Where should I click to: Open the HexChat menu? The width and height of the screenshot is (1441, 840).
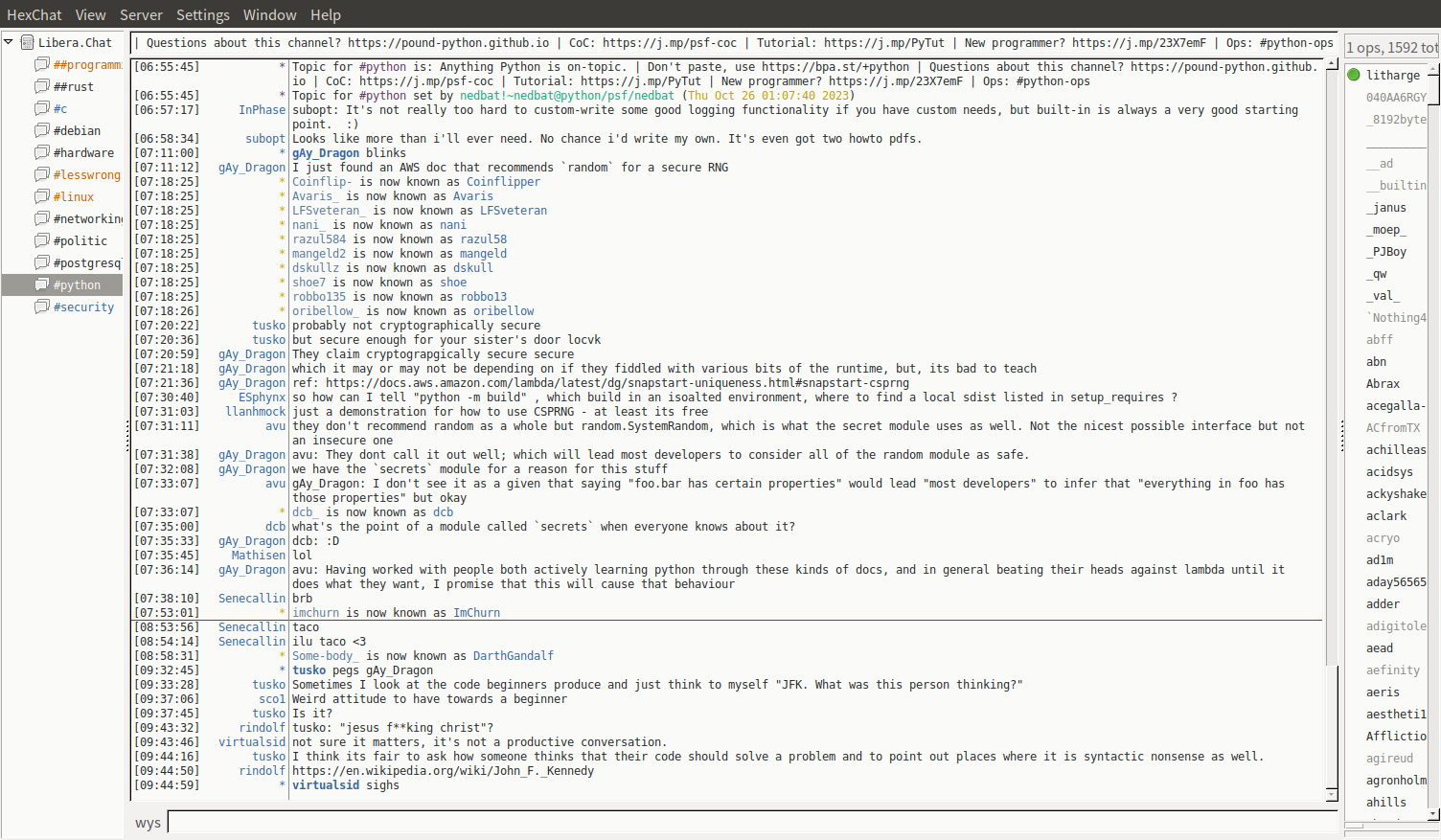[34, 14]
